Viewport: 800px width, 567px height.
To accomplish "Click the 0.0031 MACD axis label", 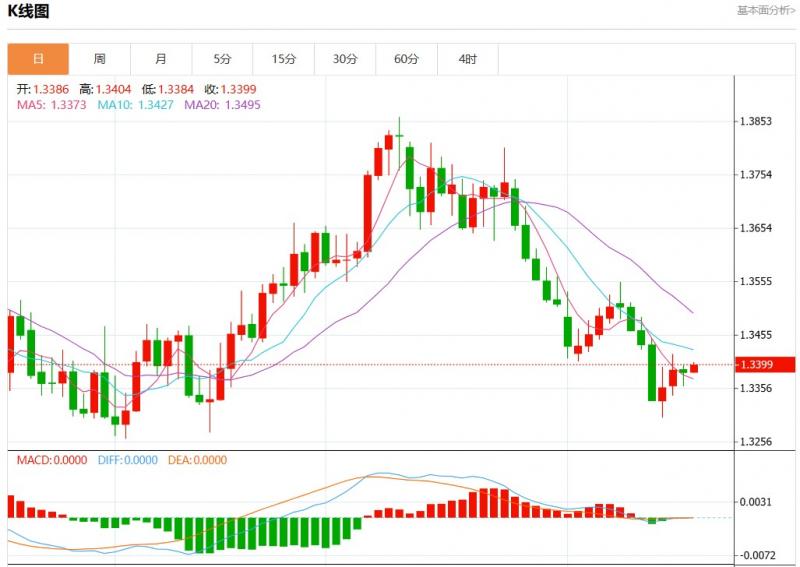I will tap(755, 501).
